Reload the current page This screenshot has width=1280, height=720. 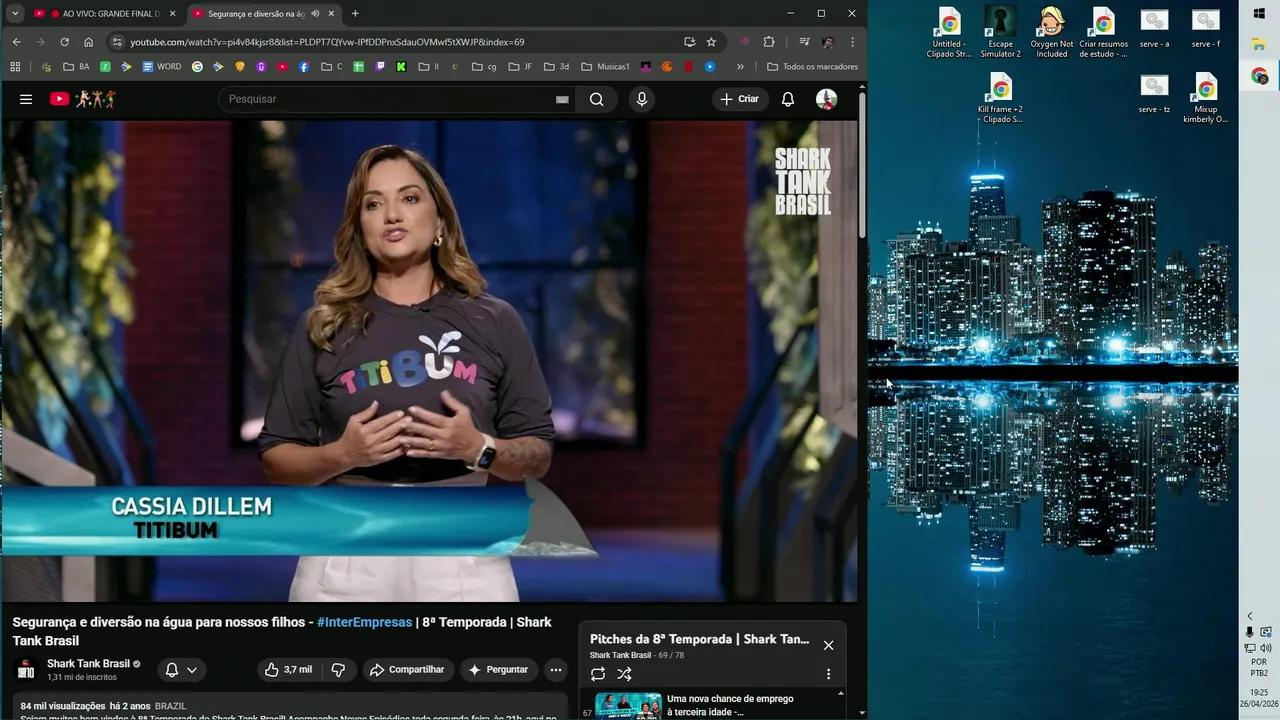[x=64, y=42]
